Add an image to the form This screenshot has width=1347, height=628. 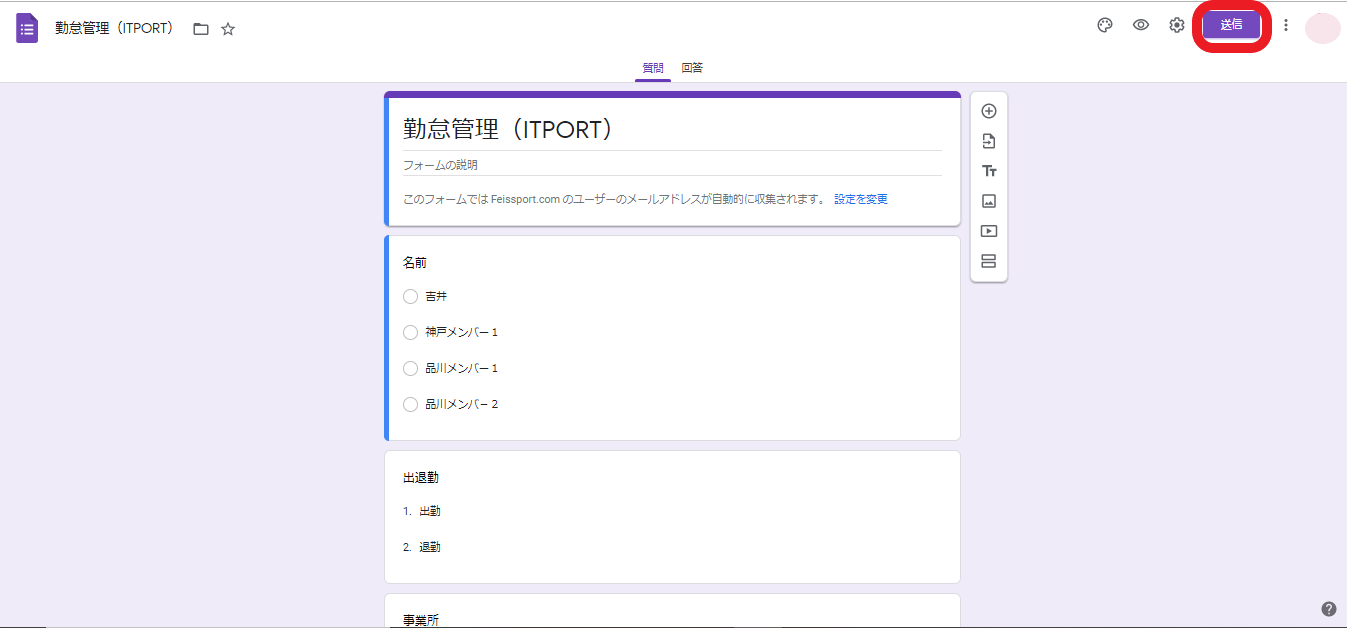tap(989, 201)
